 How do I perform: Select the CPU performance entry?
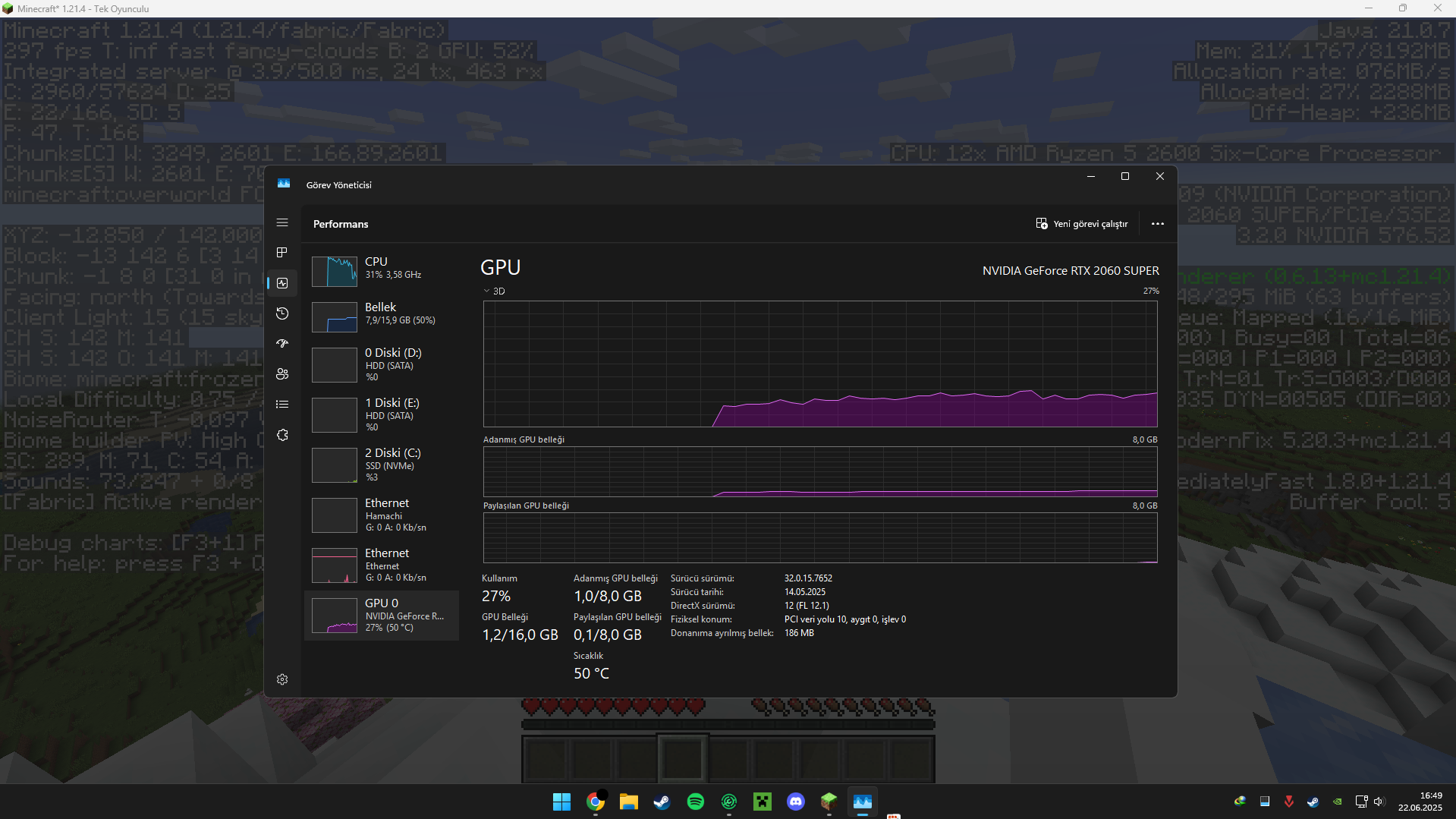click(x=382, y=271)
